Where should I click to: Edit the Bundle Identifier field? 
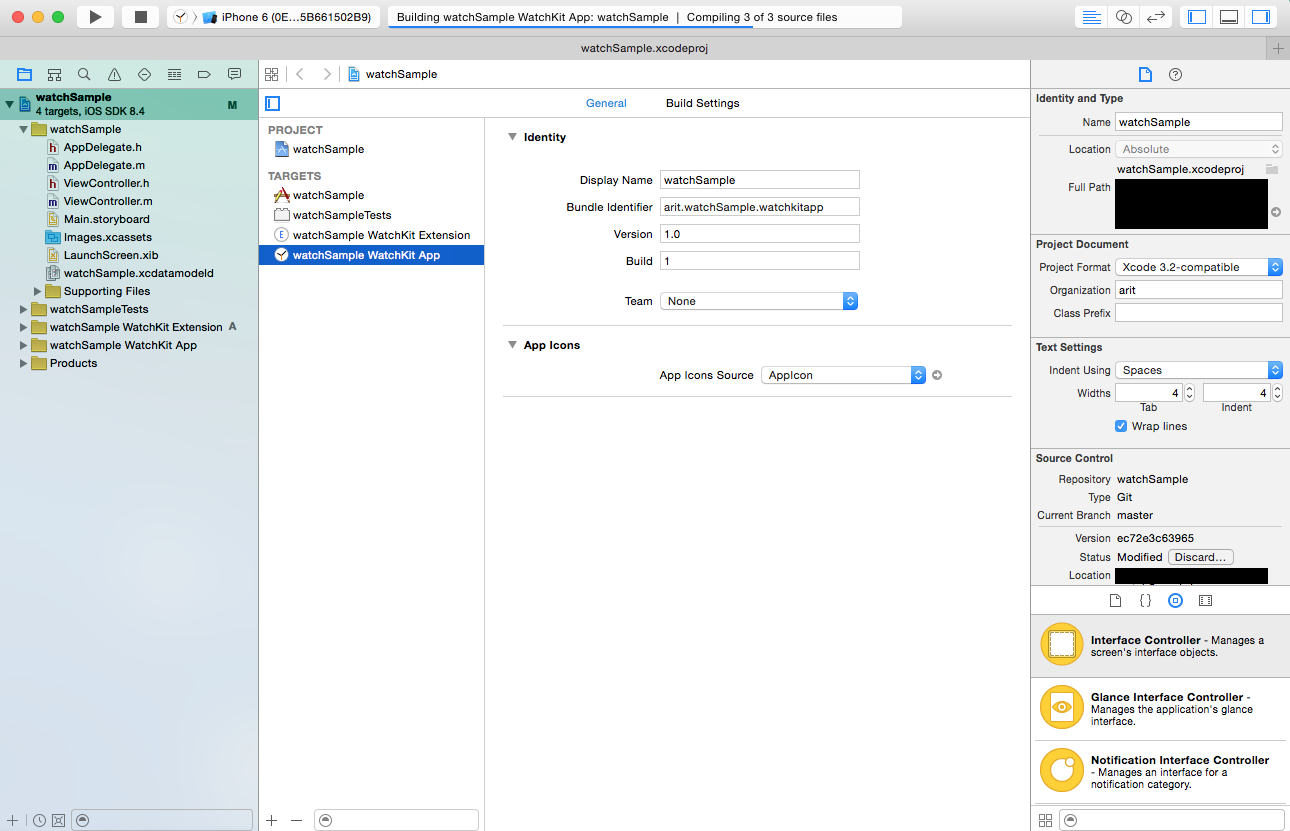759,206
